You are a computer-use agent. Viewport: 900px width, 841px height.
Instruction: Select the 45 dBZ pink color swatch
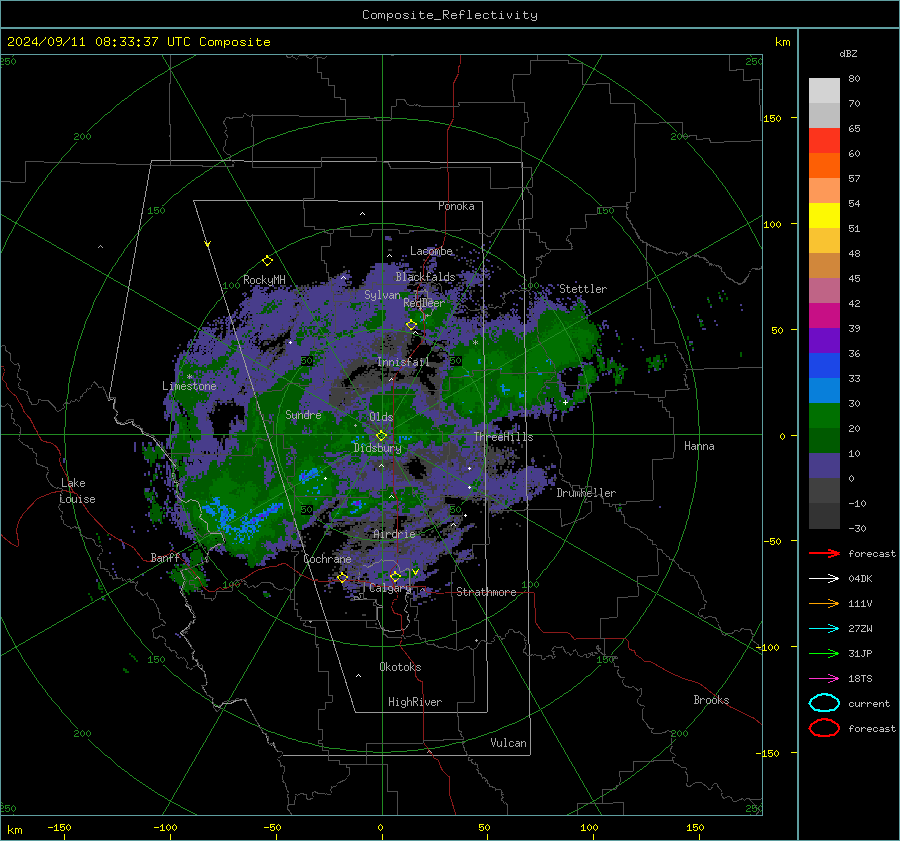[x=824, y=290]
